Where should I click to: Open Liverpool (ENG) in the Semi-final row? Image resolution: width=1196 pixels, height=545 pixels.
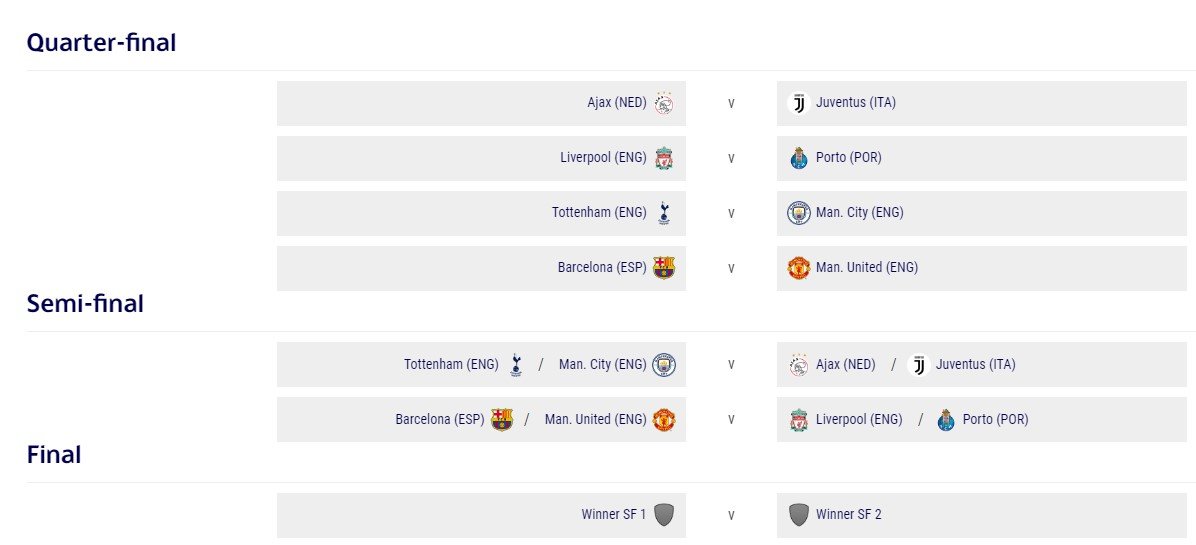click(x=859, y=419)
